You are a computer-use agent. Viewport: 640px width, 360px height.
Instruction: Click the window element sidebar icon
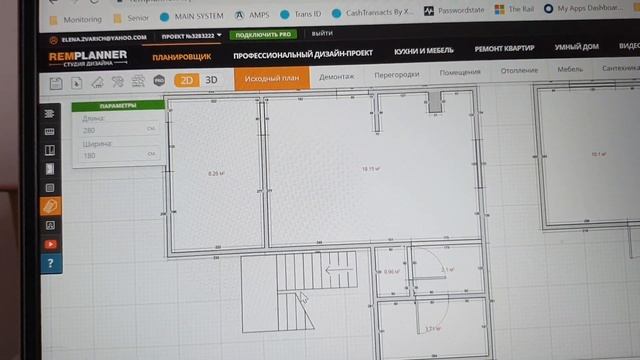(x=50, y=150)
